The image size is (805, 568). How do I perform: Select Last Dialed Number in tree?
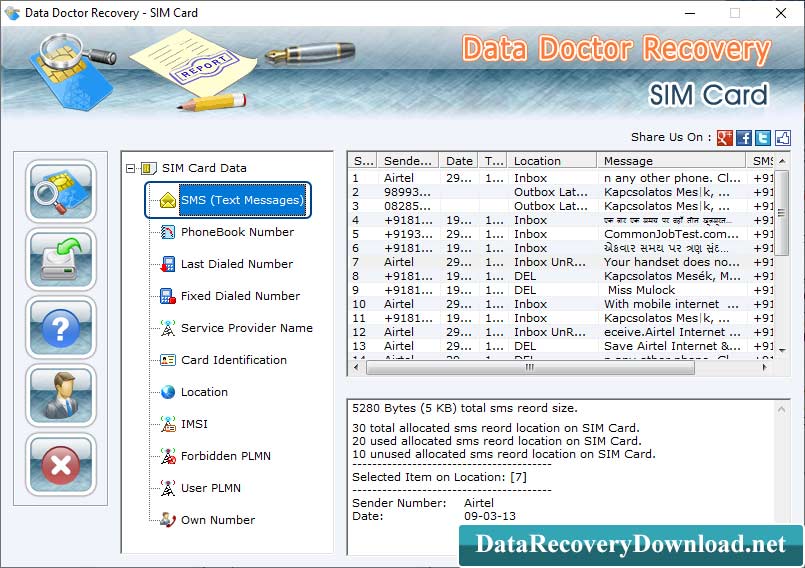(237, 264)
